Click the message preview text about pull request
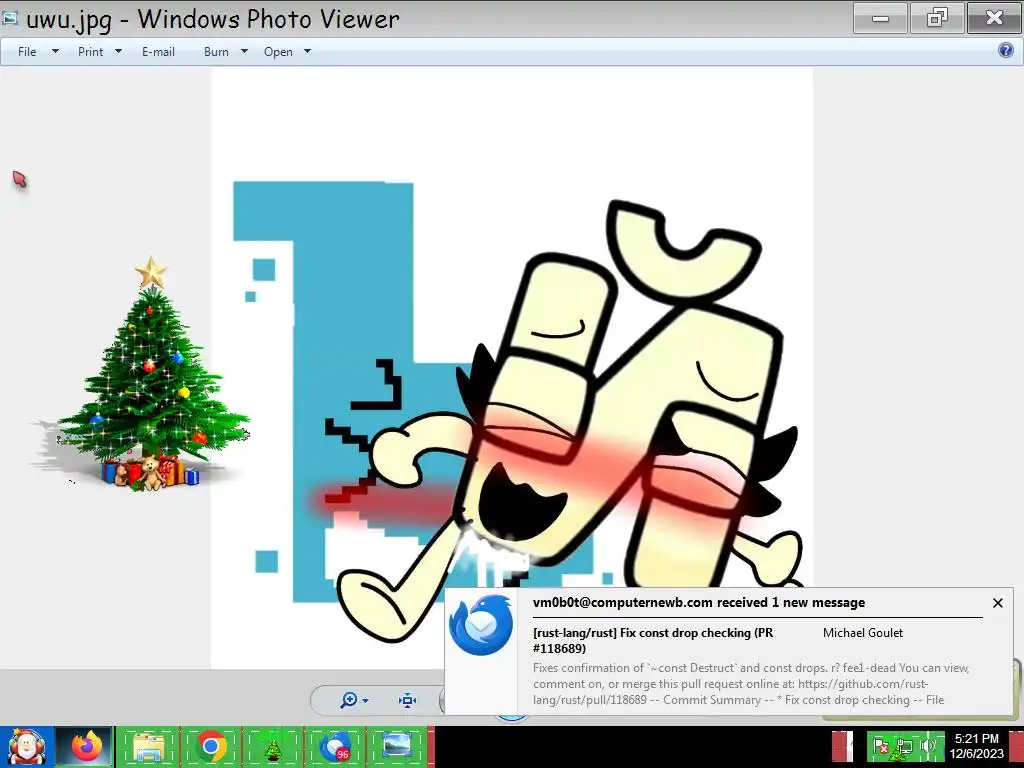This screenshot has width=1024, height=768. point(751,684)
